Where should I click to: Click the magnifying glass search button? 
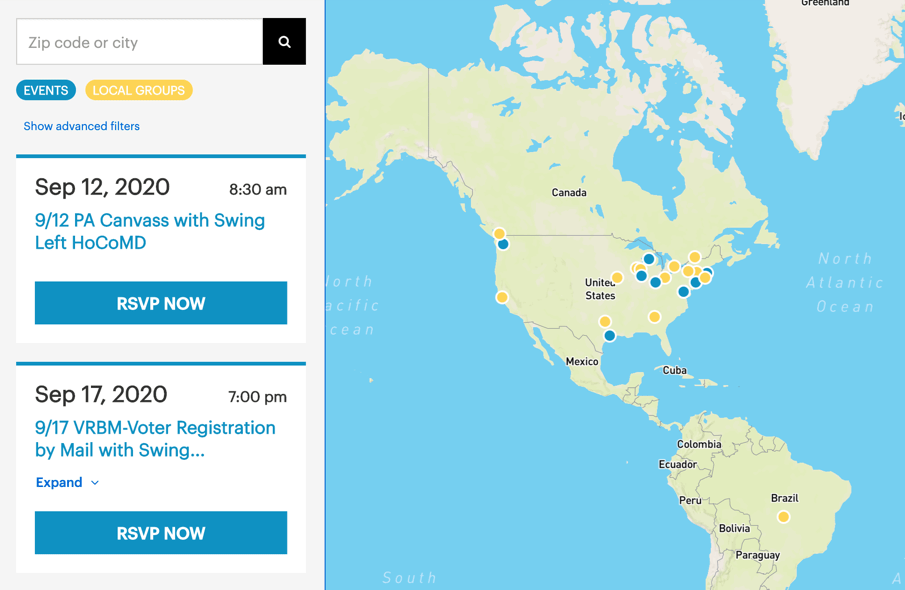(284, 42)
